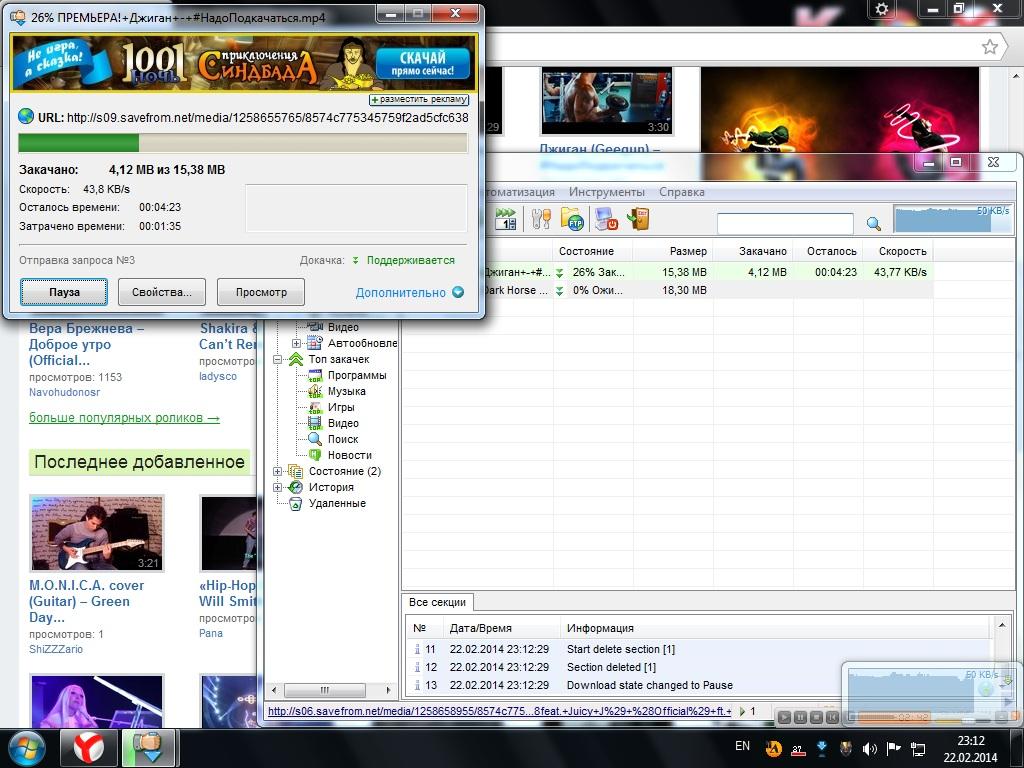Collapse the Топ закачек tree node
Viewport: 1024px width, 768px height.
[279, 359]
